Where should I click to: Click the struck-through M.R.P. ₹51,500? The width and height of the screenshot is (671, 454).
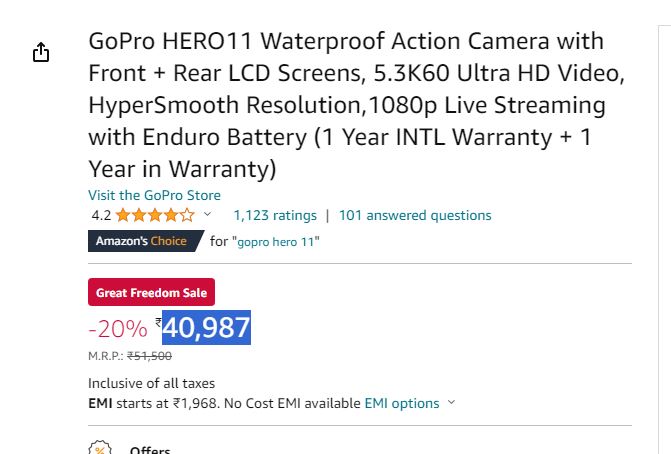coord(149,356)
